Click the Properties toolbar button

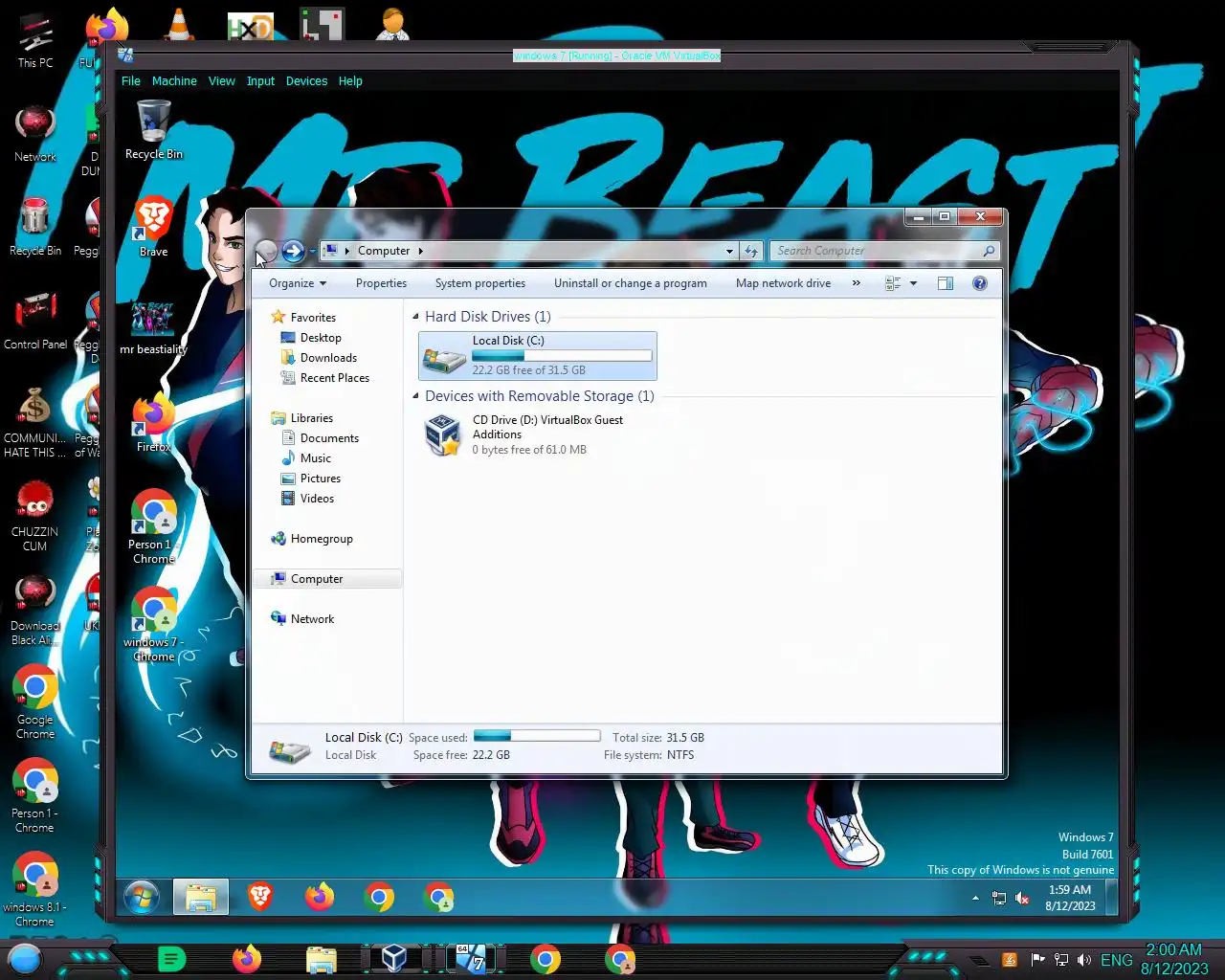(x=381, y=283)
